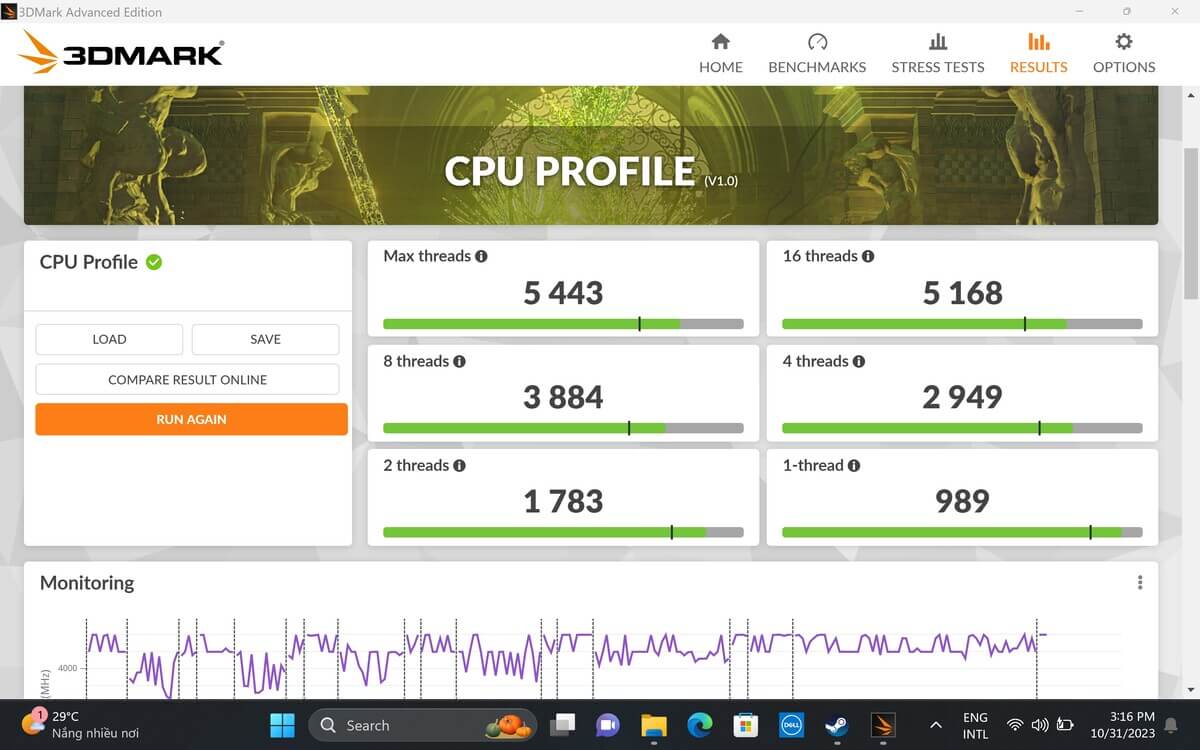The height and width of the screenshot is (750, 1200).
Task: Show info for 16 threads score
Action: pyautogui.click(x=868, y=256)
